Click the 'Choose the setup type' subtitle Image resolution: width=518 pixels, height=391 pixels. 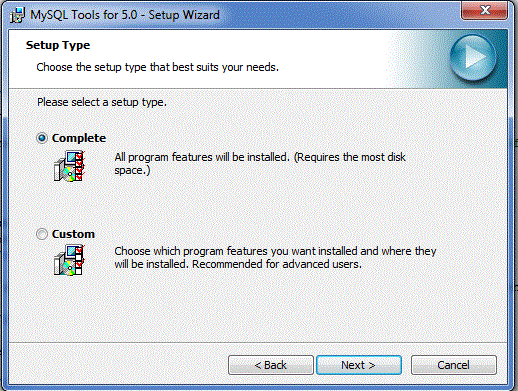[157, 67]
